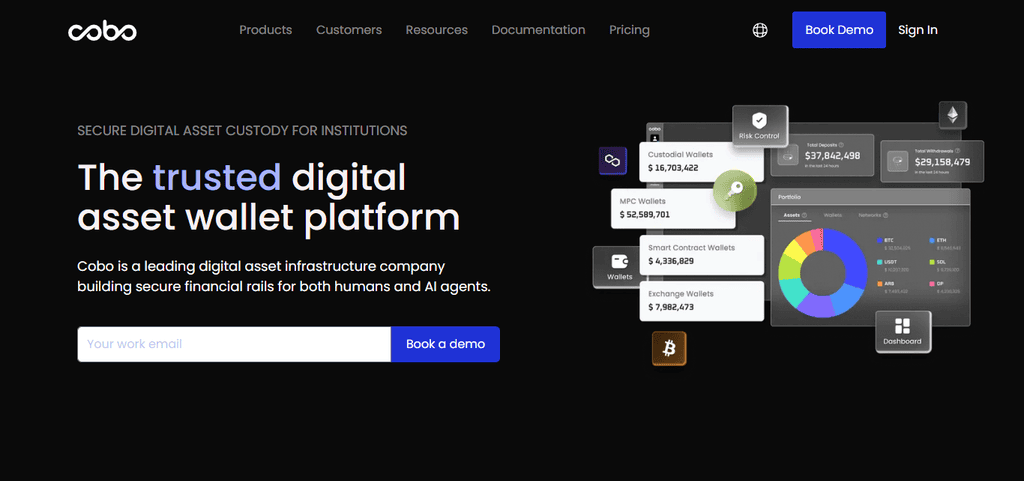Click the Risk Control shield tile

click(x=760, y=126)
